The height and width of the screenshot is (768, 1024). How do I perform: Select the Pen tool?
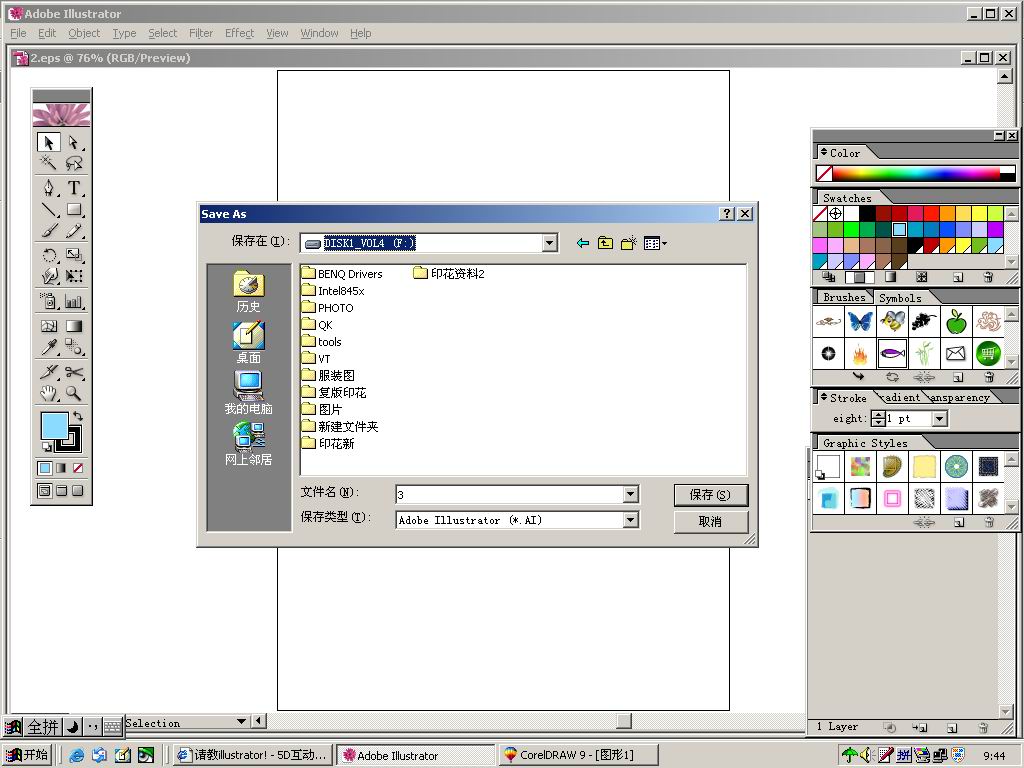49,188
